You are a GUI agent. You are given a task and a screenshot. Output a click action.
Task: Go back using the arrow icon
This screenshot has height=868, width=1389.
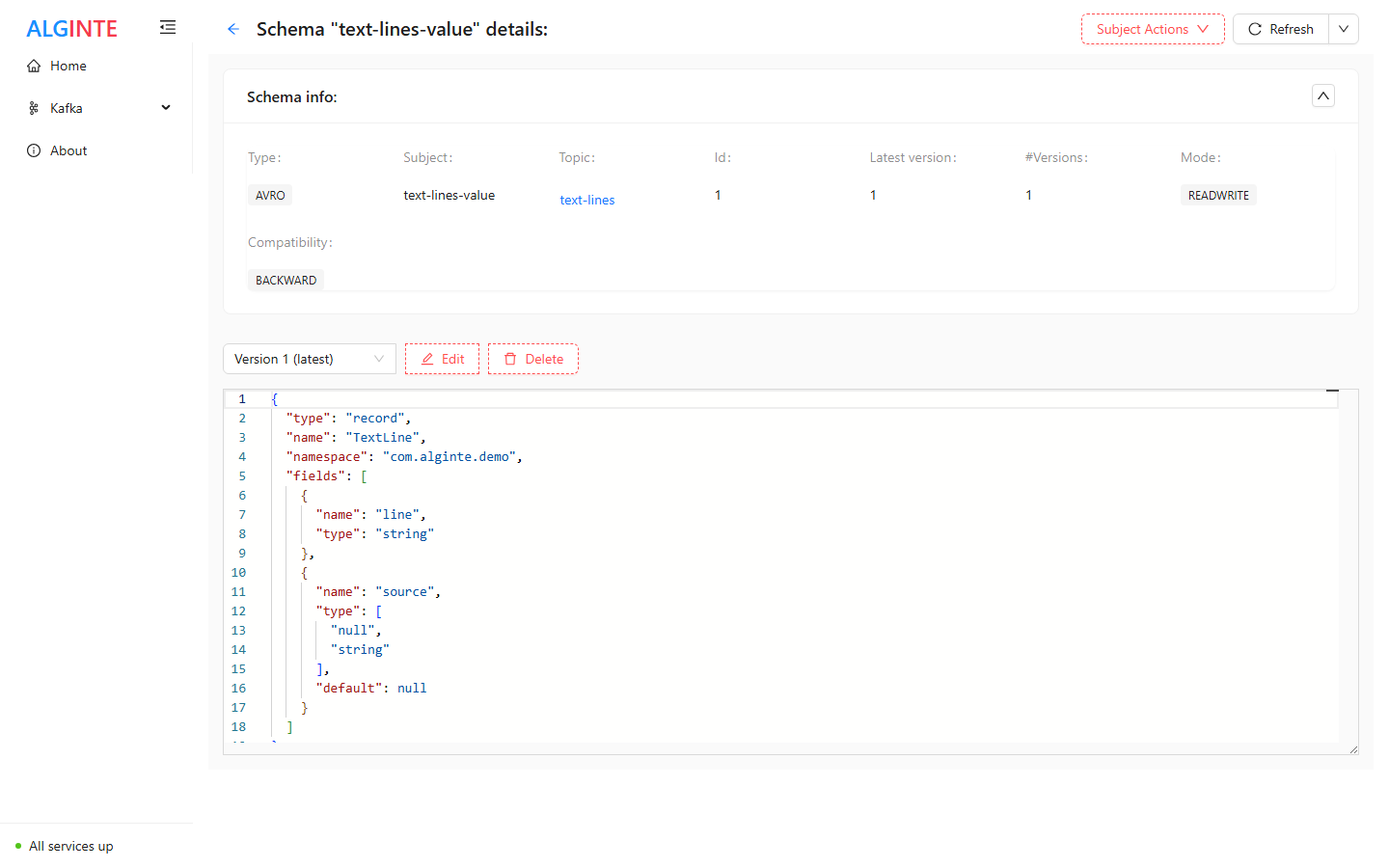coord(233,29)
